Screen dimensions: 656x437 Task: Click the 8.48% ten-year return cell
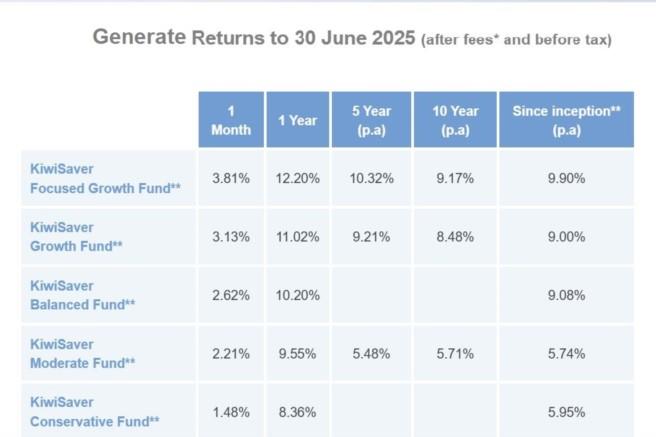pos(454,236)
